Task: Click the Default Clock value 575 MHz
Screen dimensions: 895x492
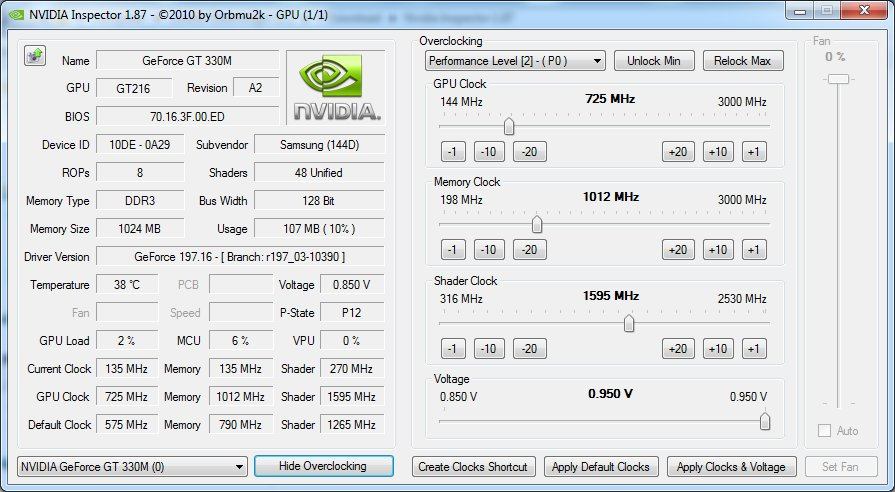Action: pyautogui.click(x=127, y=424)
